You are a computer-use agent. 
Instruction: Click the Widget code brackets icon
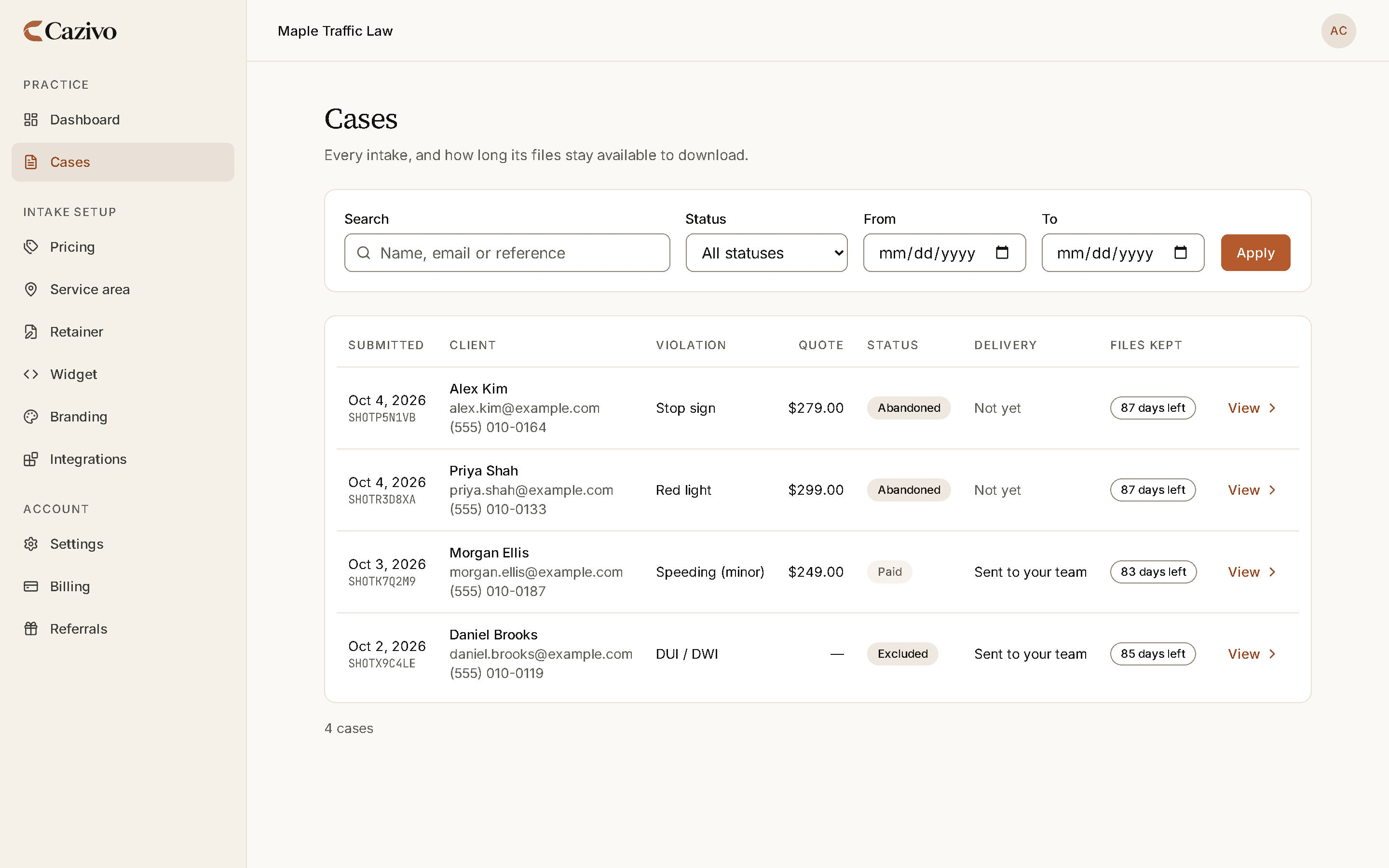pos(31,374)
